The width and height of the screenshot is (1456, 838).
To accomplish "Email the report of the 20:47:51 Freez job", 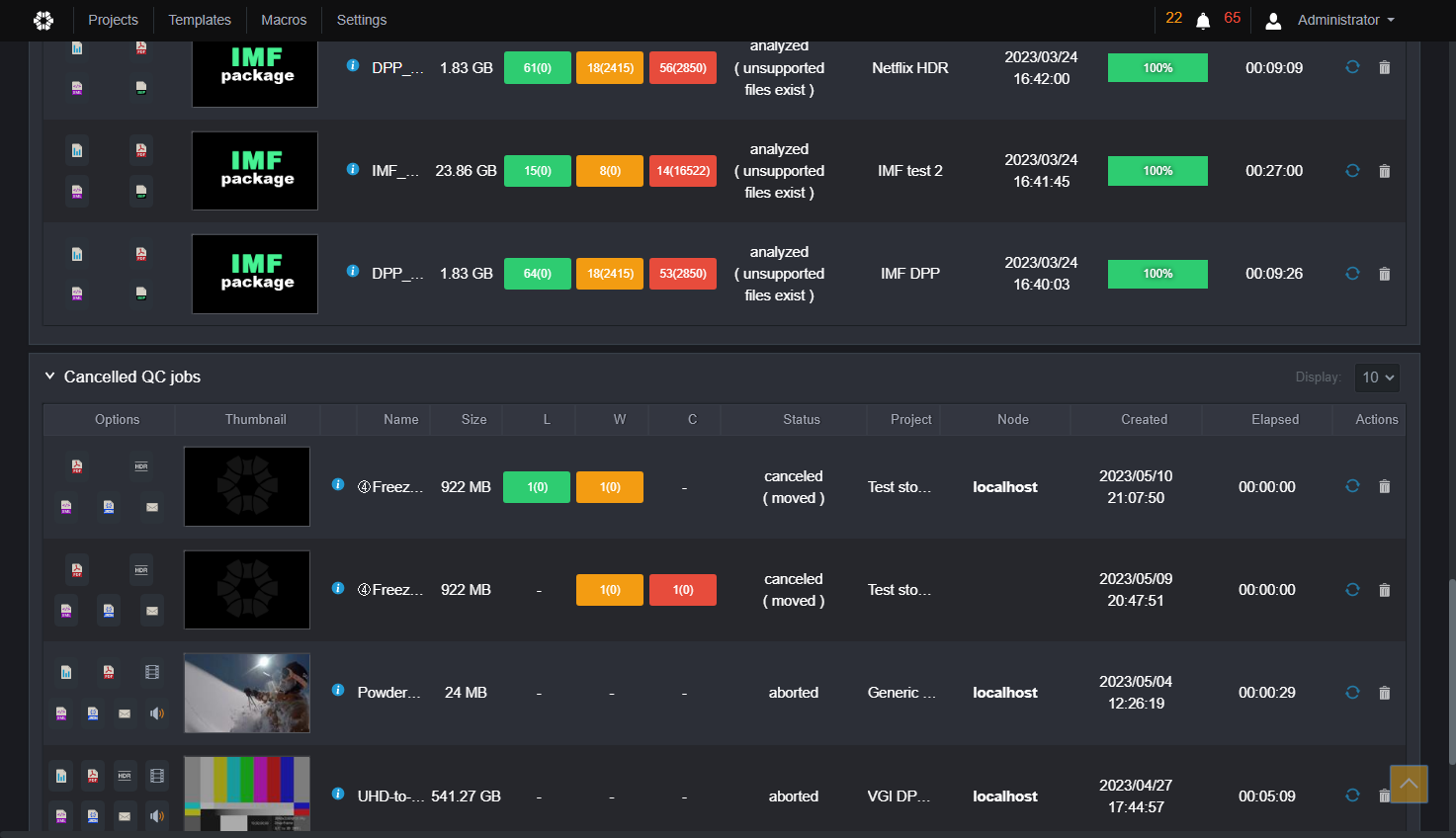I will [x=152, y=611].
